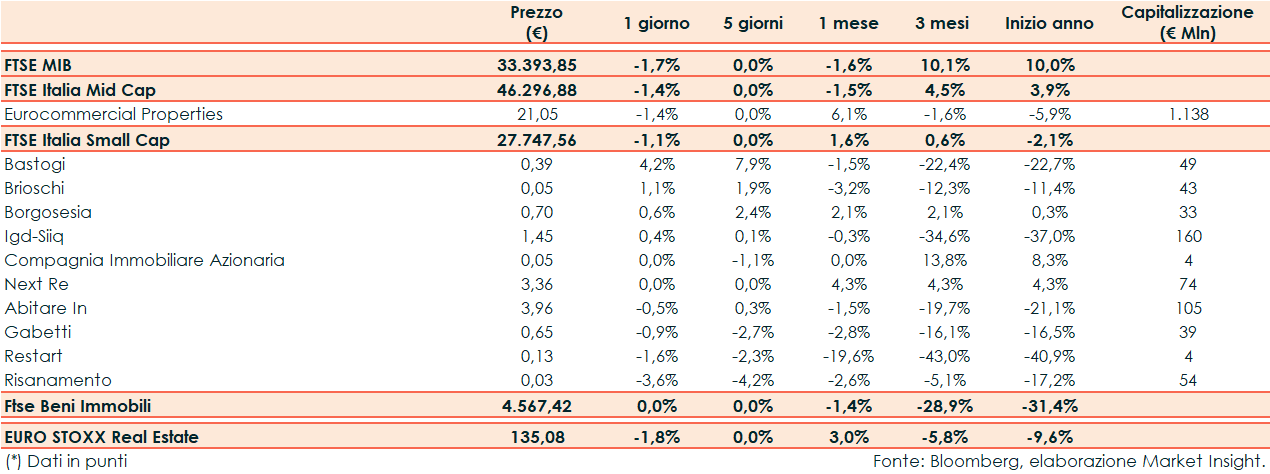Select the Risanamento stock name
Screen dimensions: 1270x474
pyautogui.click(x=57, y=380)
